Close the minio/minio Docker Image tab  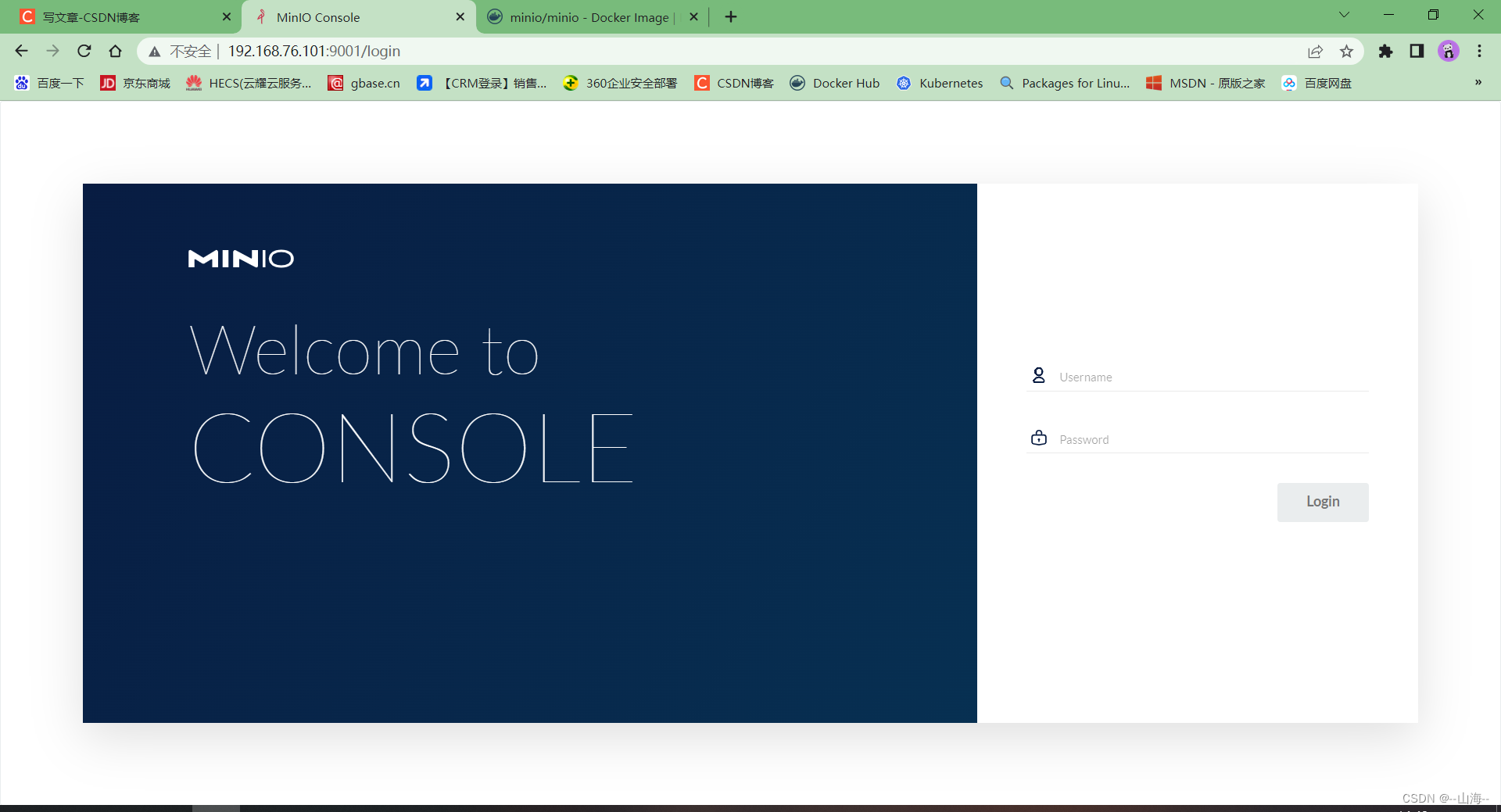coord(693,16)
